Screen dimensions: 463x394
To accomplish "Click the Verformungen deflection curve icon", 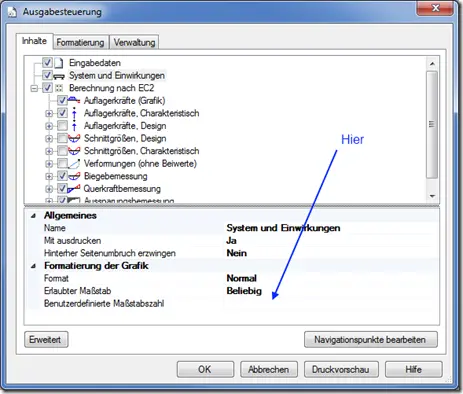I will (74, 163).
